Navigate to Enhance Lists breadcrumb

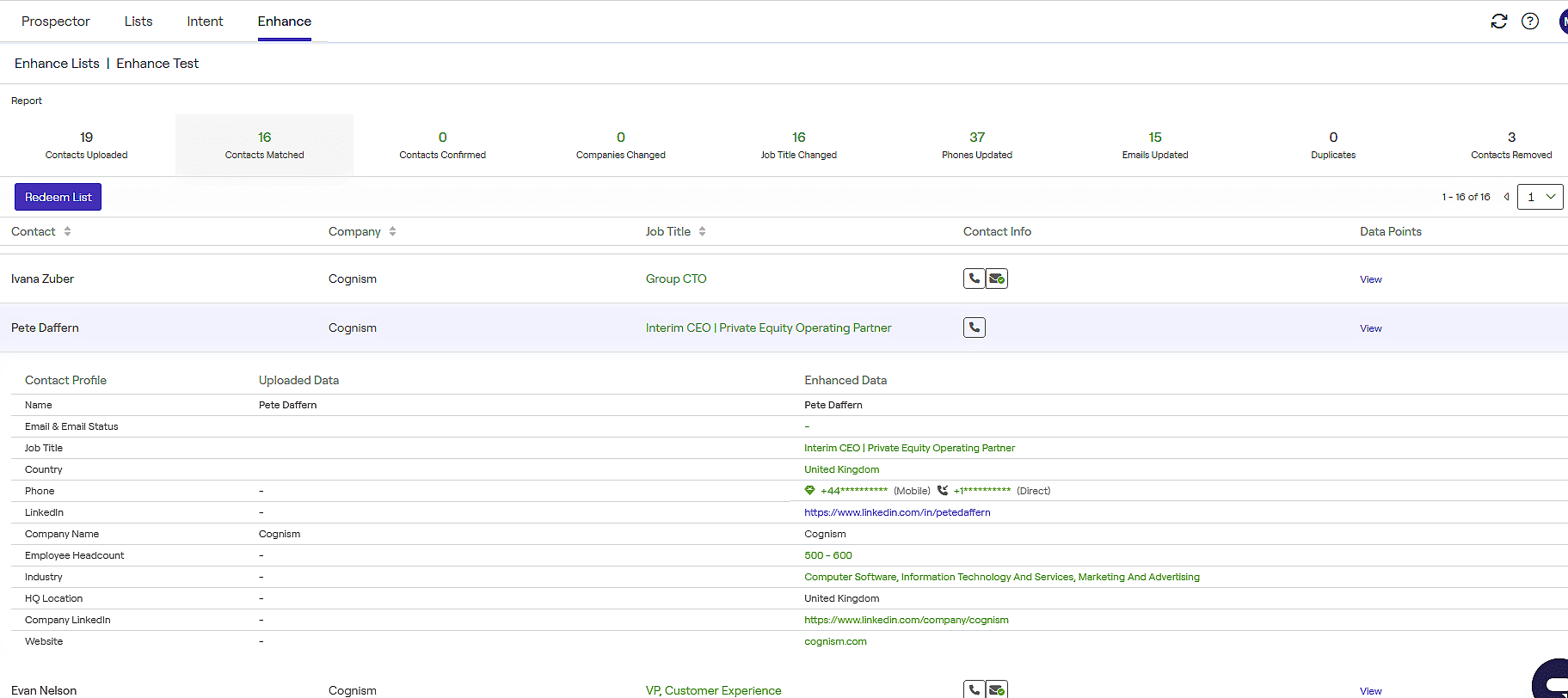coord(57,64)
